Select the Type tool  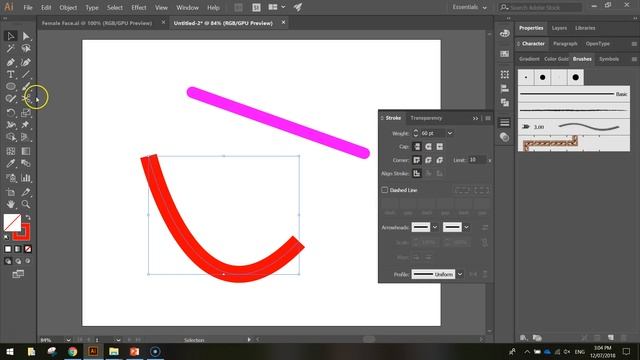pyautogui.click(x=11, y=75)
